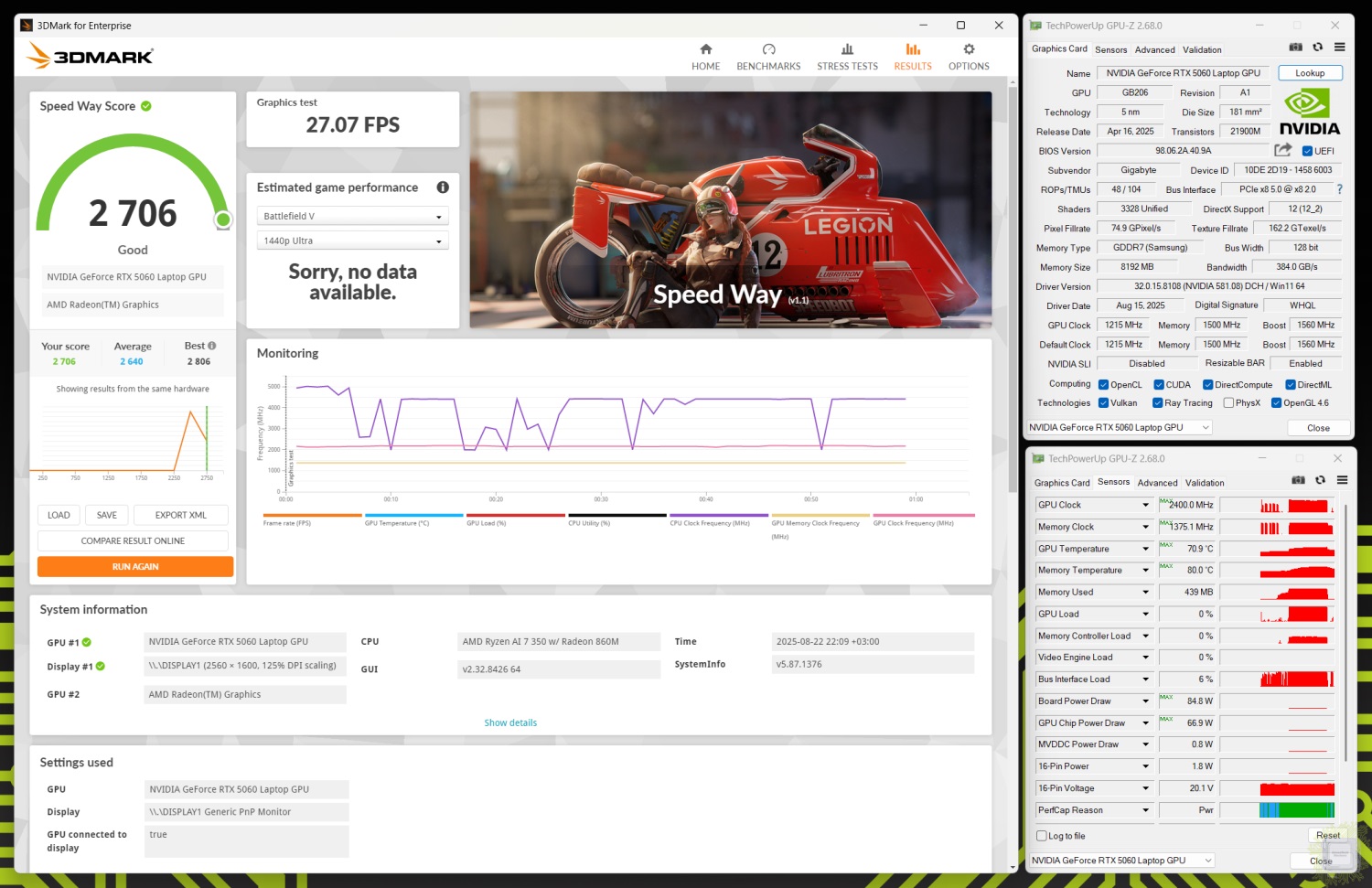Toggle the UEFI checkbox in GPU-Z
Image resolution: width=1372 pixels, height=888 pixels.
click(x=1307, y=151)
